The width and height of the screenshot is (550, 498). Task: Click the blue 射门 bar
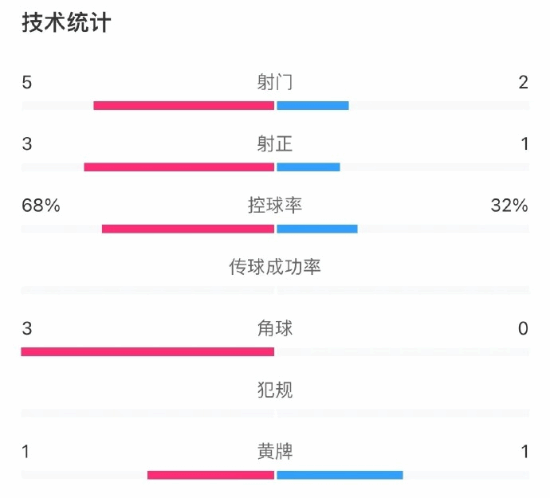click(313, 106)
